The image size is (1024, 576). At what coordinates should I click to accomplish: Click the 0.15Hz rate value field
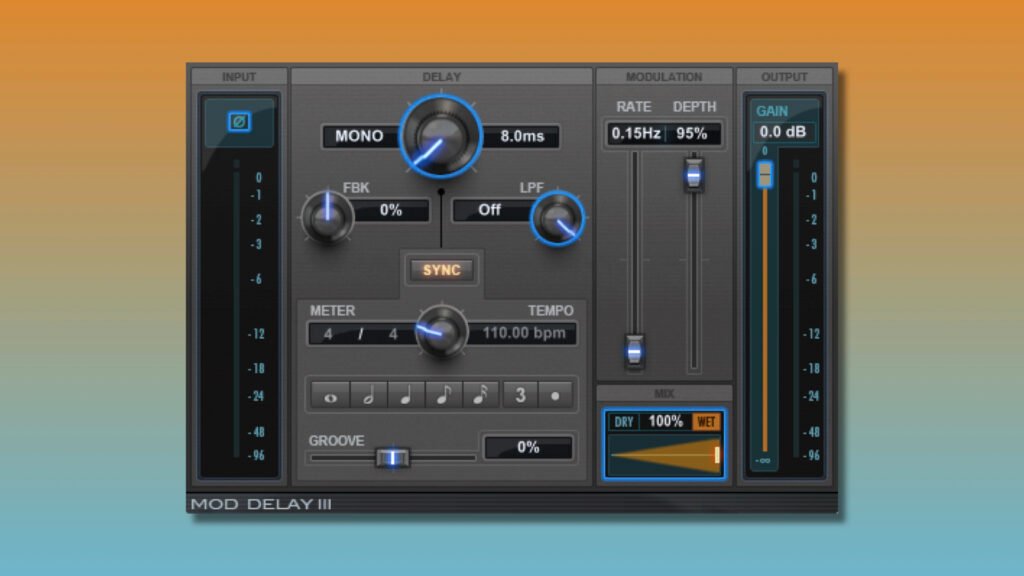[635, 133]
